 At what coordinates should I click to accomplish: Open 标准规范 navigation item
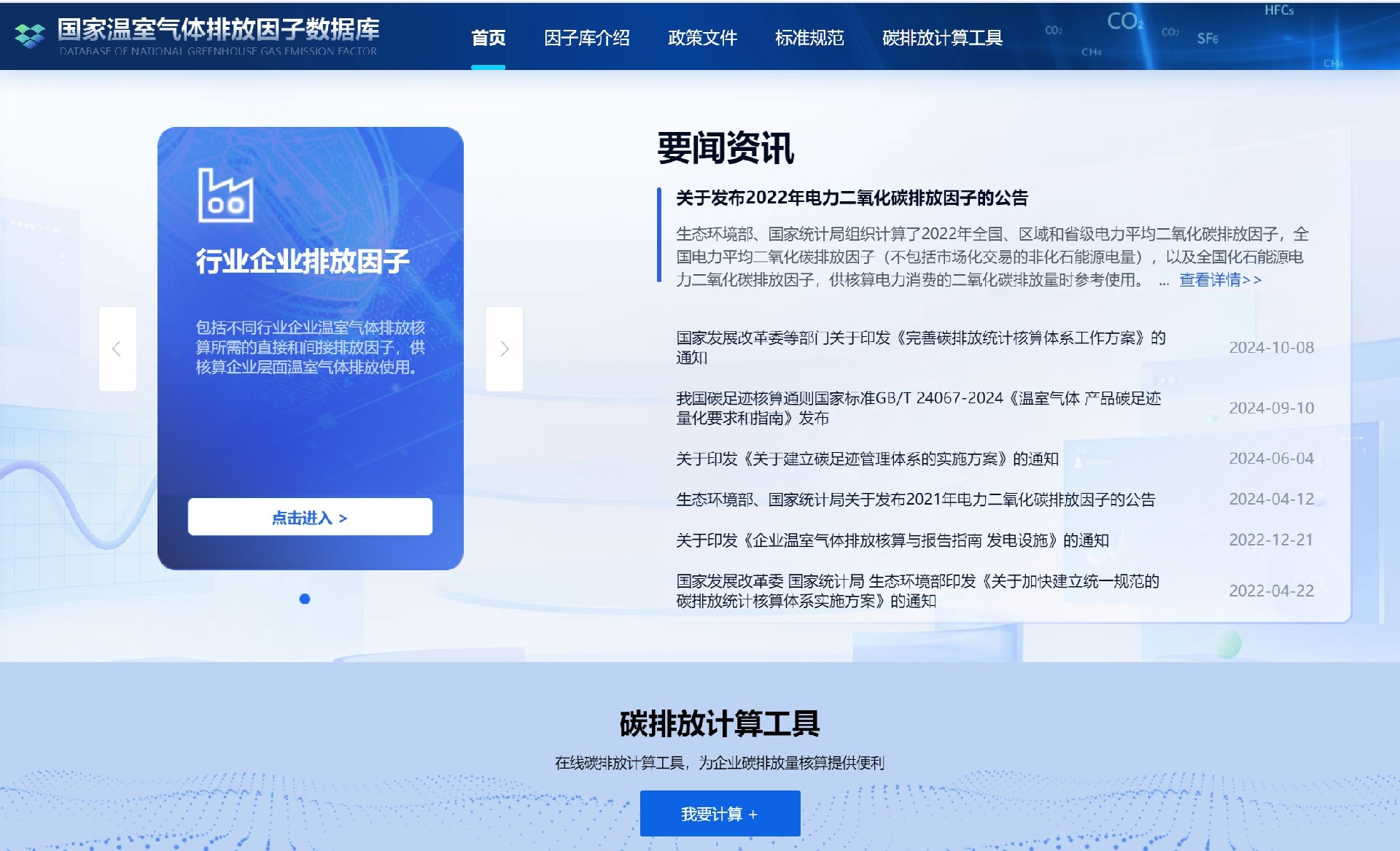click(x=809, y=38)
